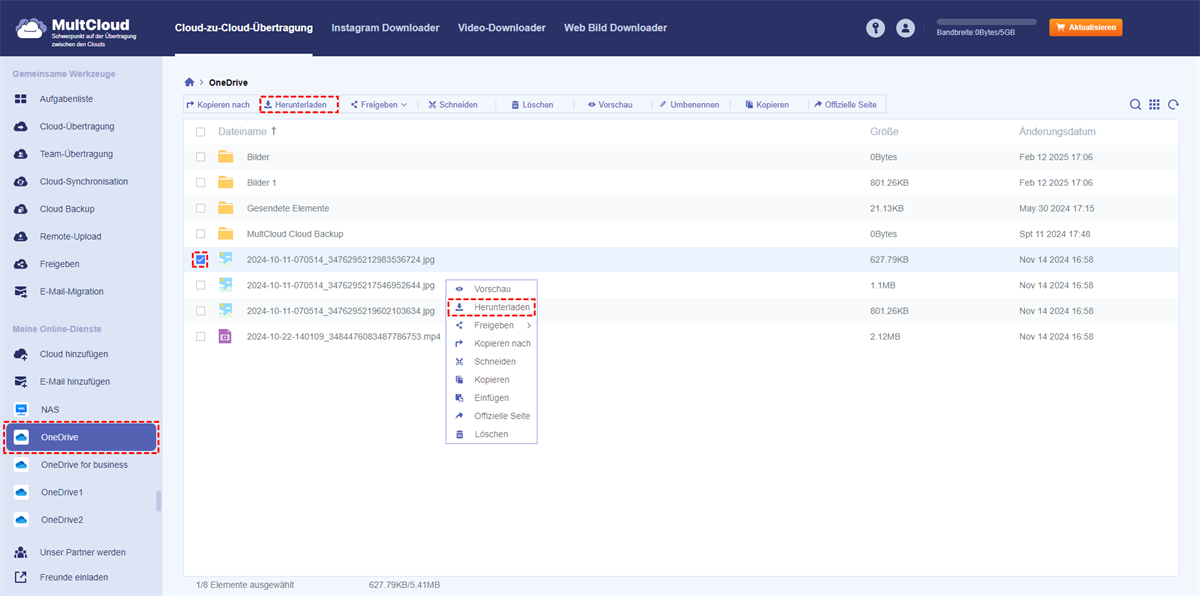The image size is (1200, 596).
Task: Click the search magnifier icon
Action: [1135, 105]
